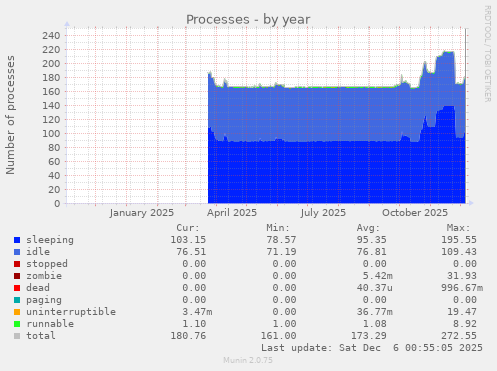Viewport: 497px width, 371px height.
Task: Click the 'Avg:' column header
Action: (x=368, y=228)
